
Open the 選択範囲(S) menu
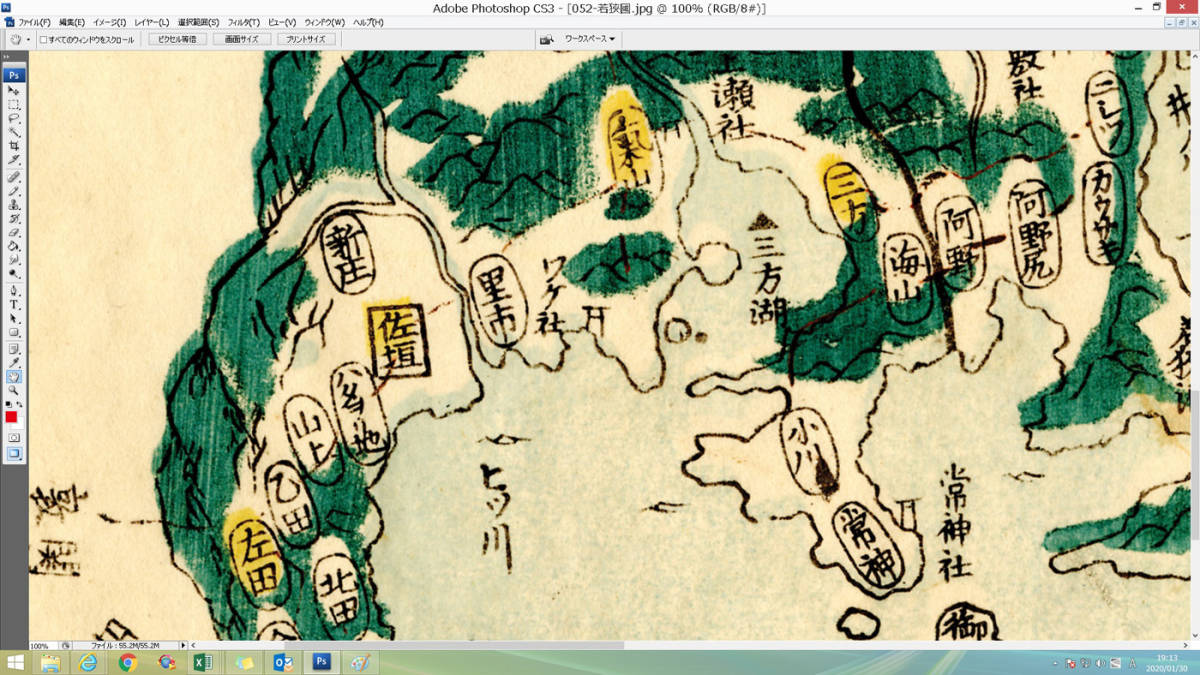click(x=198, y=22)
